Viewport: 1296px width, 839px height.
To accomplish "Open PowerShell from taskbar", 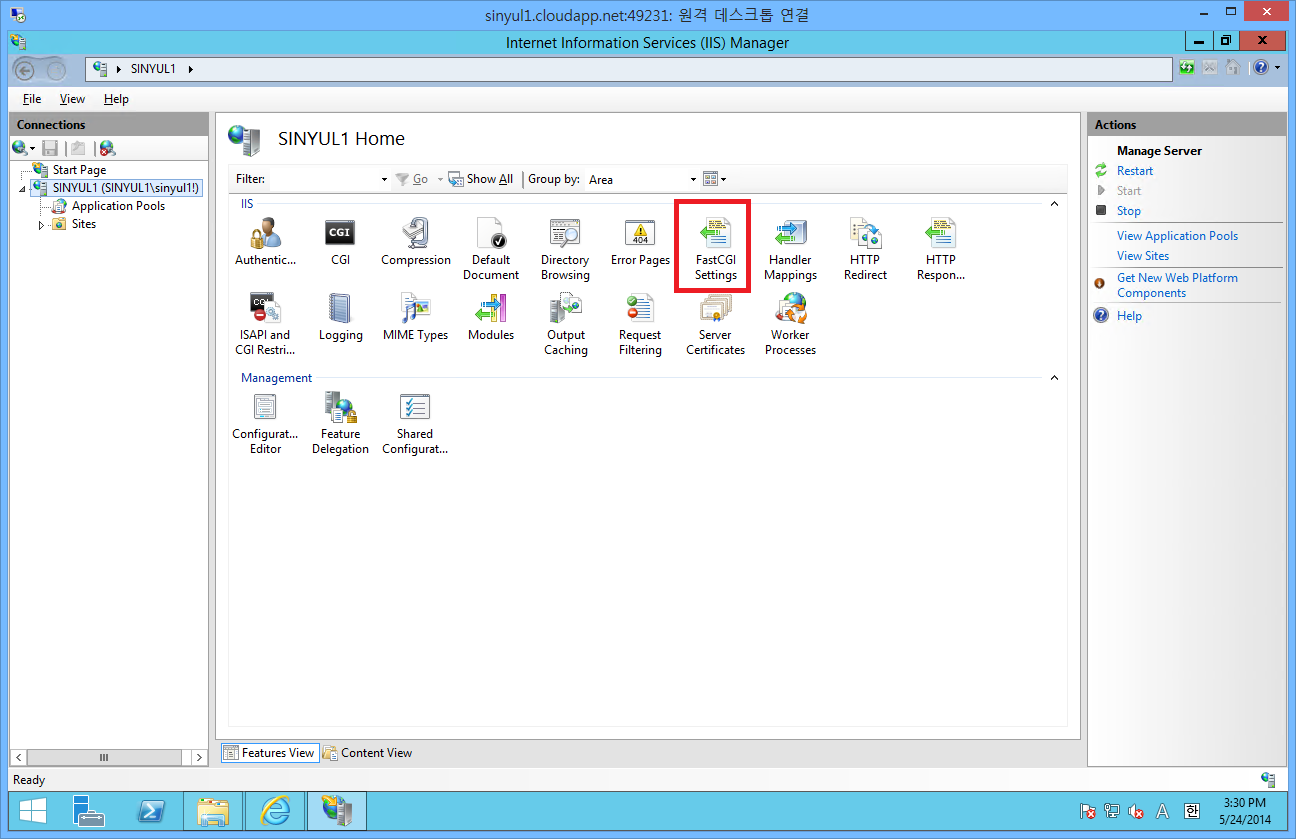I will coord(151,811).
